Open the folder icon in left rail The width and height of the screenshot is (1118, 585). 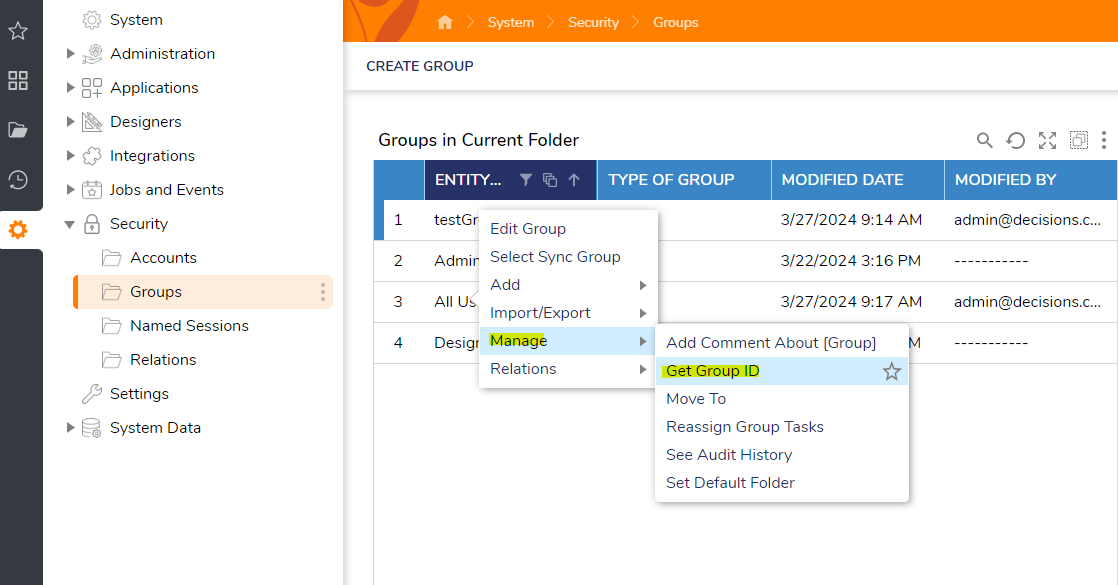point(18,130)
